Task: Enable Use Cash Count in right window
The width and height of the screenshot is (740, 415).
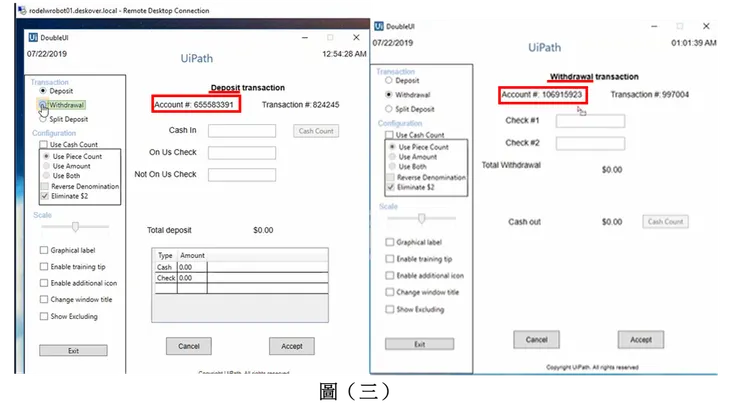Action: (389, 135)
